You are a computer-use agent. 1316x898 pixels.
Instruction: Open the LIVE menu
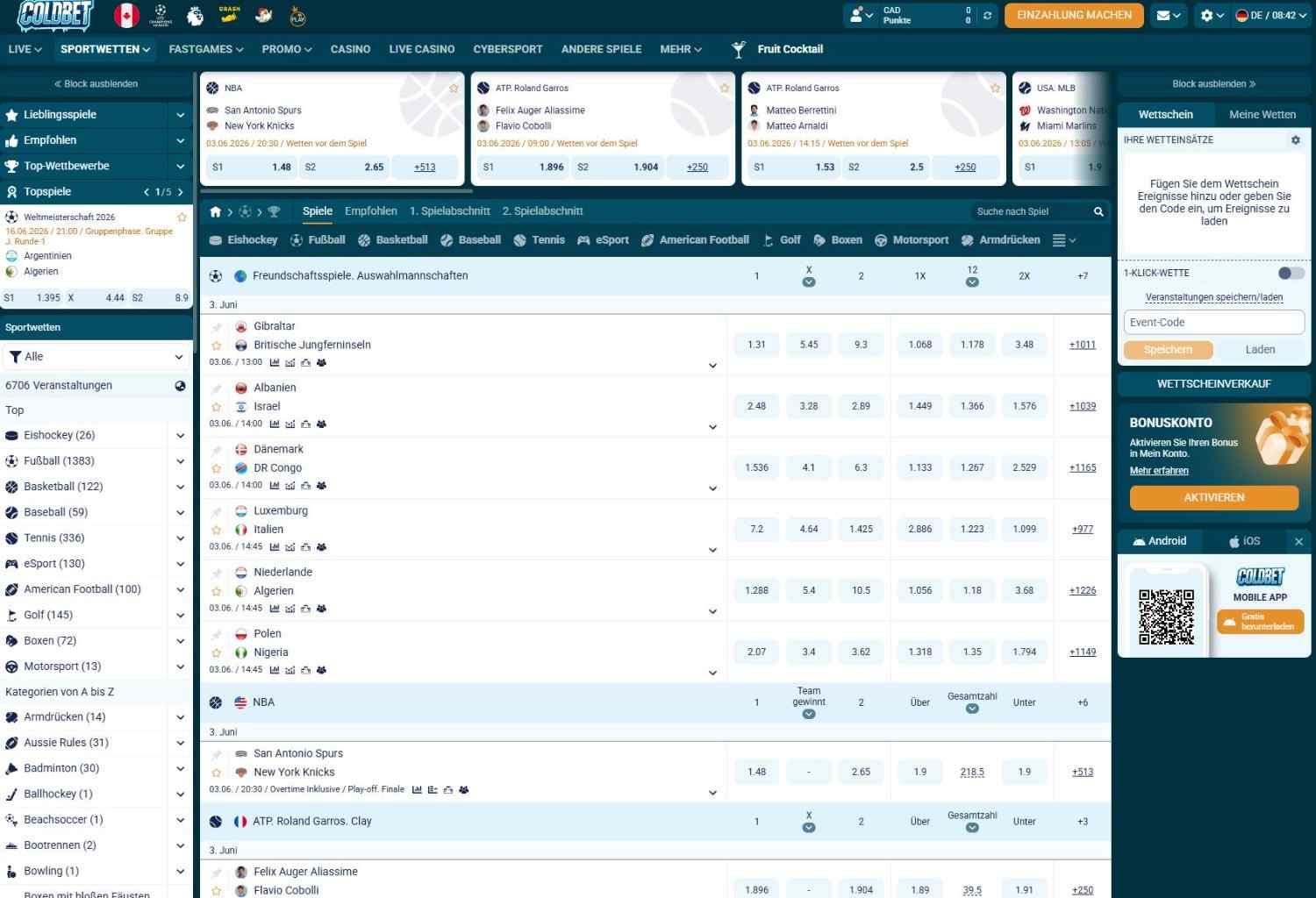click(x=25, y=49)
